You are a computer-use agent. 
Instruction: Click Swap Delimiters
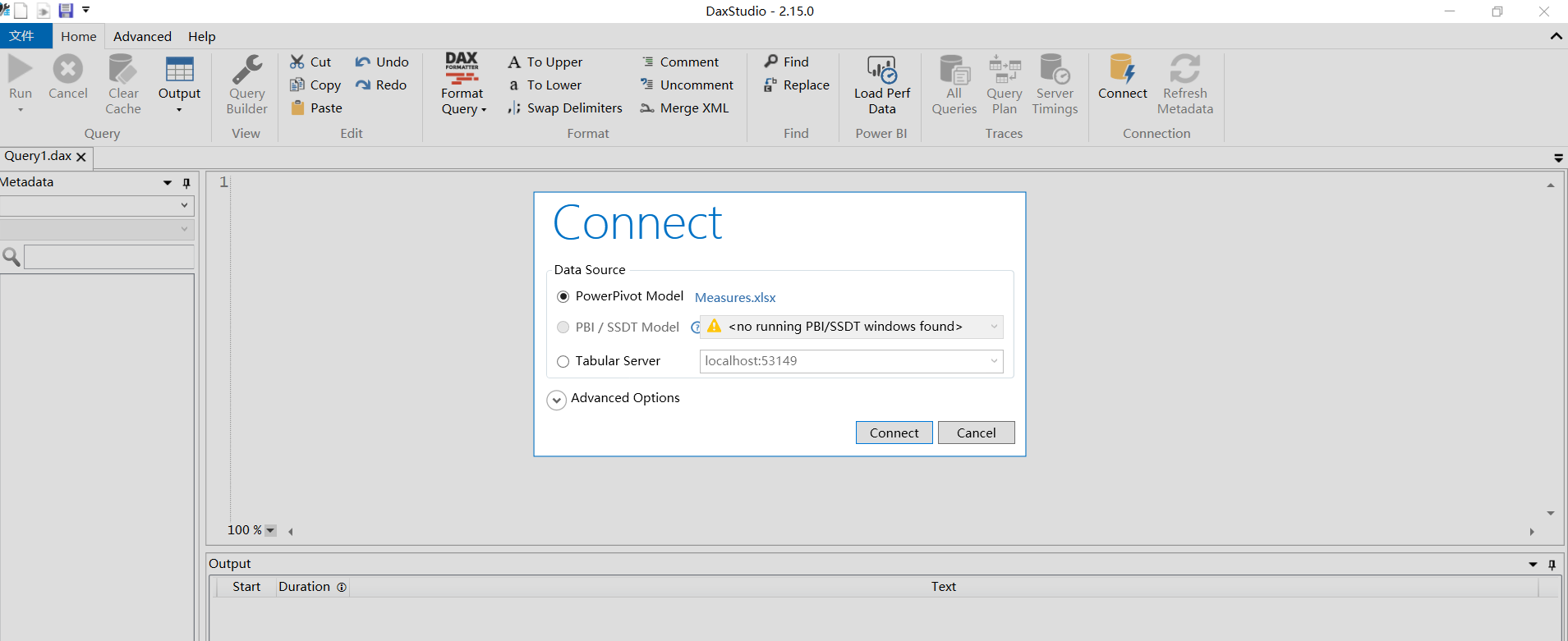click(x=565, y=108)
